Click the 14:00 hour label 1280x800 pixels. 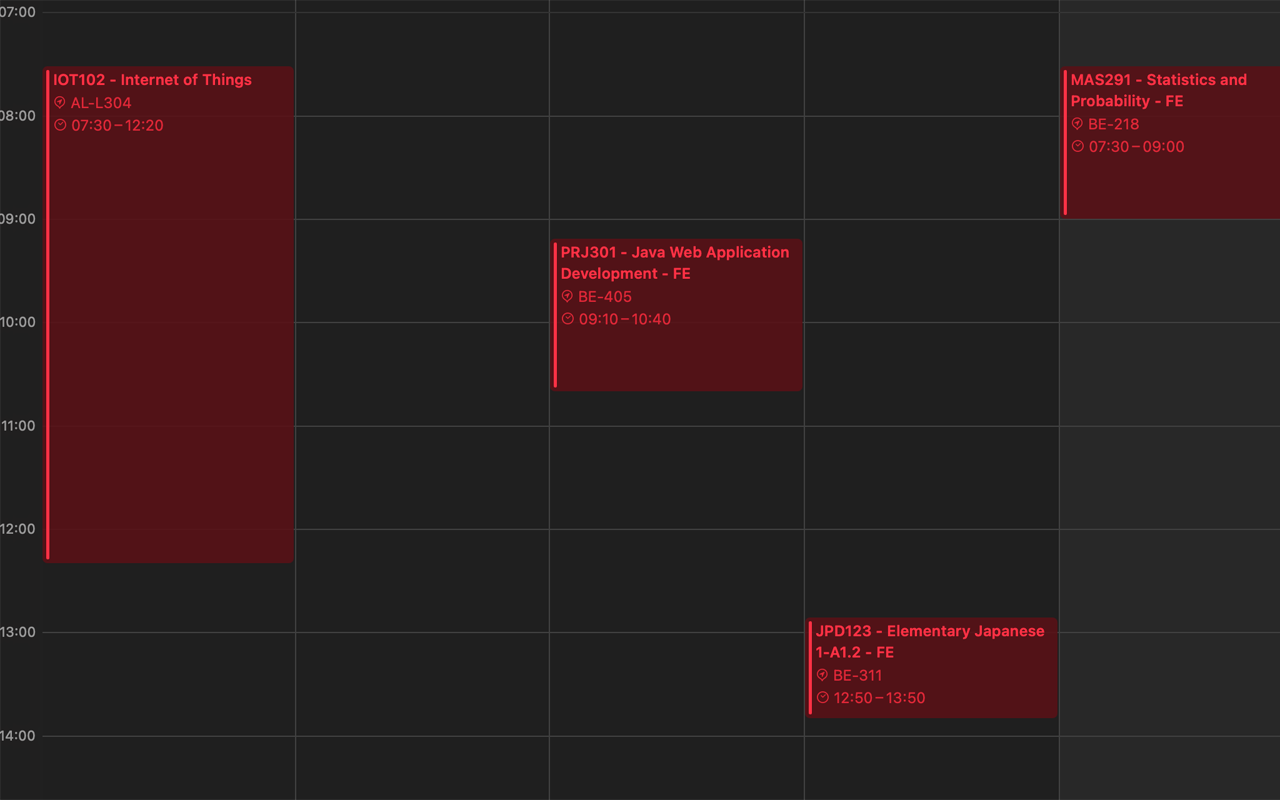pos(18,736)
